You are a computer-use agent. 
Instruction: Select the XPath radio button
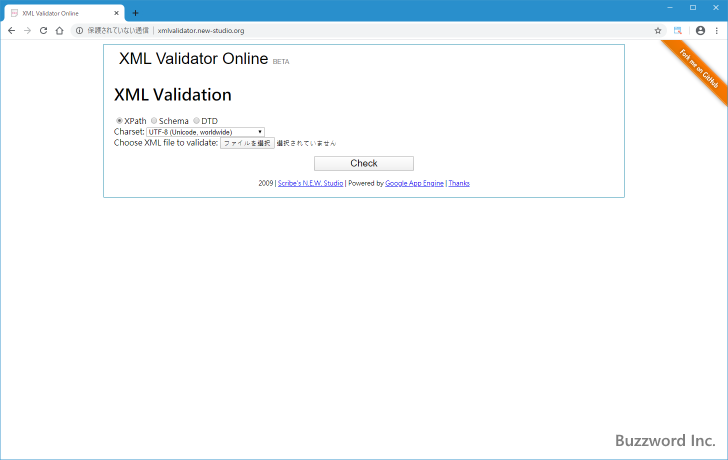[x=119, y=121]
